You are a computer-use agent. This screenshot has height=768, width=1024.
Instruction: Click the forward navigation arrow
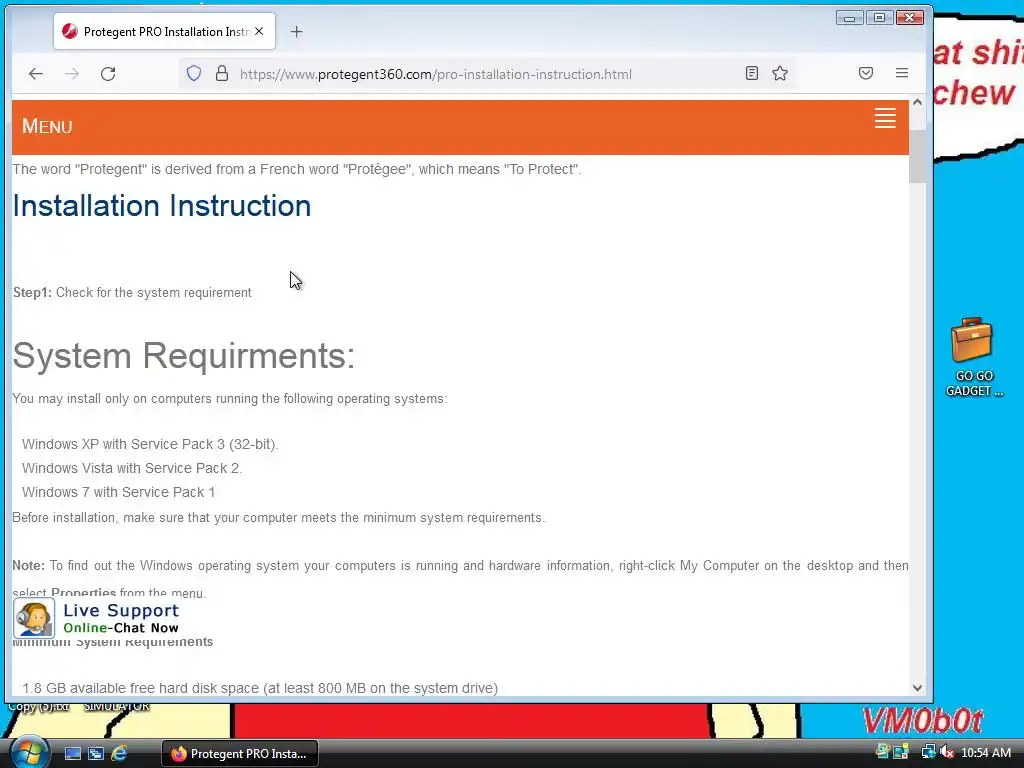pos(72,74)
